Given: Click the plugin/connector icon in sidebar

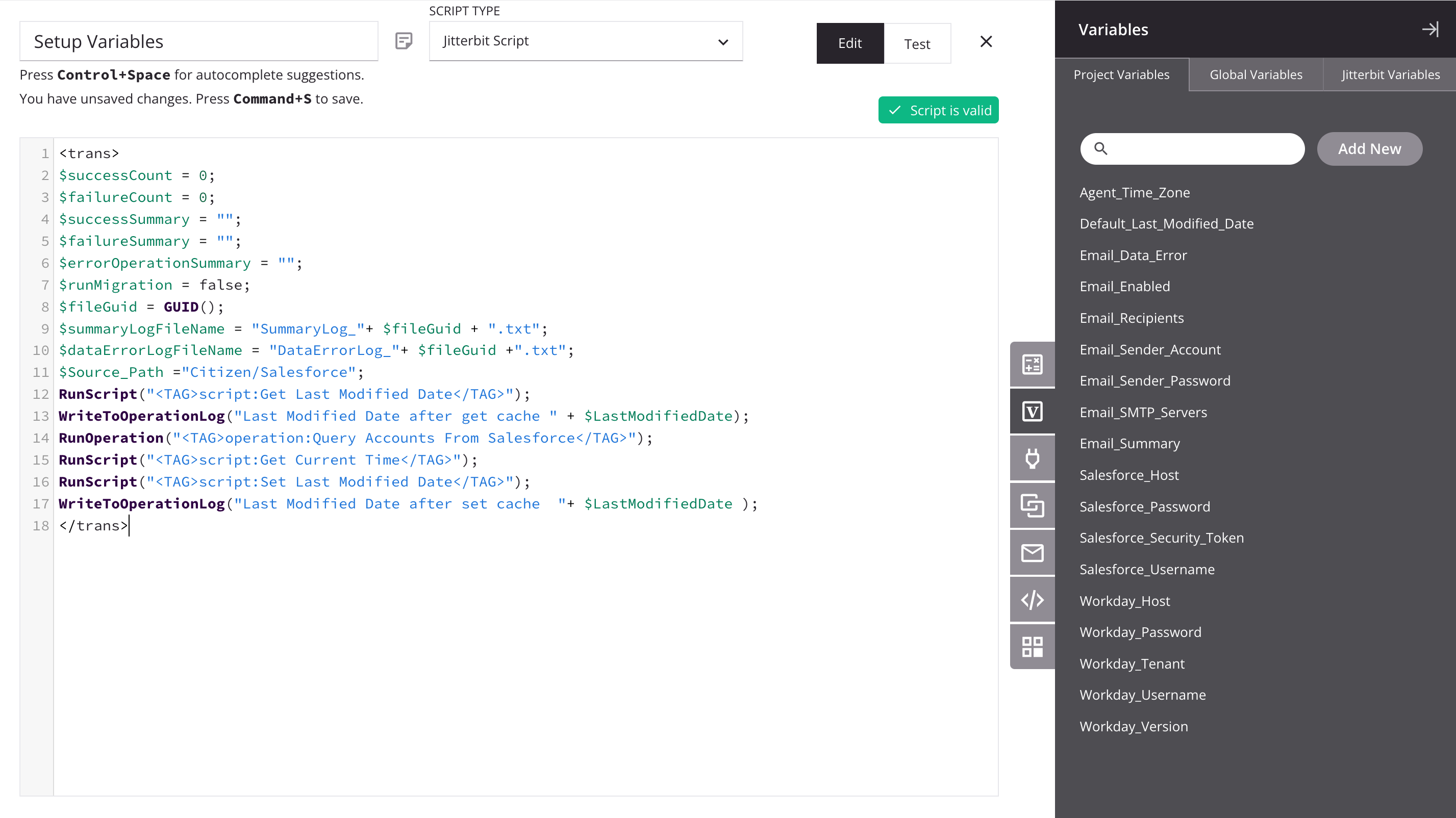Looking at the screenshot, I should [1032, 458].
